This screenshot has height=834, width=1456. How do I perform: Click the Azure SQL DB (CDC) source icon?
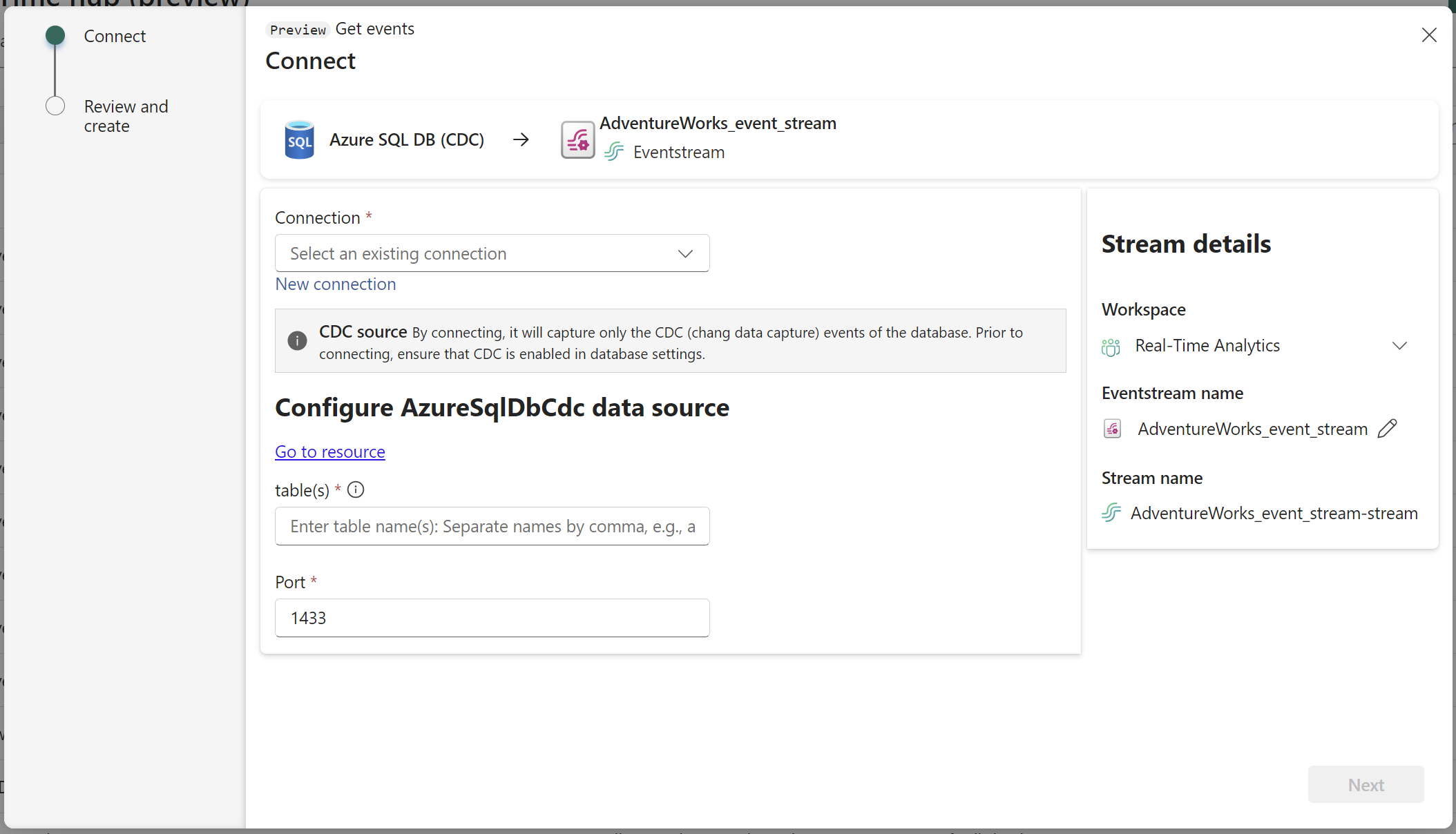pos(299,139)
